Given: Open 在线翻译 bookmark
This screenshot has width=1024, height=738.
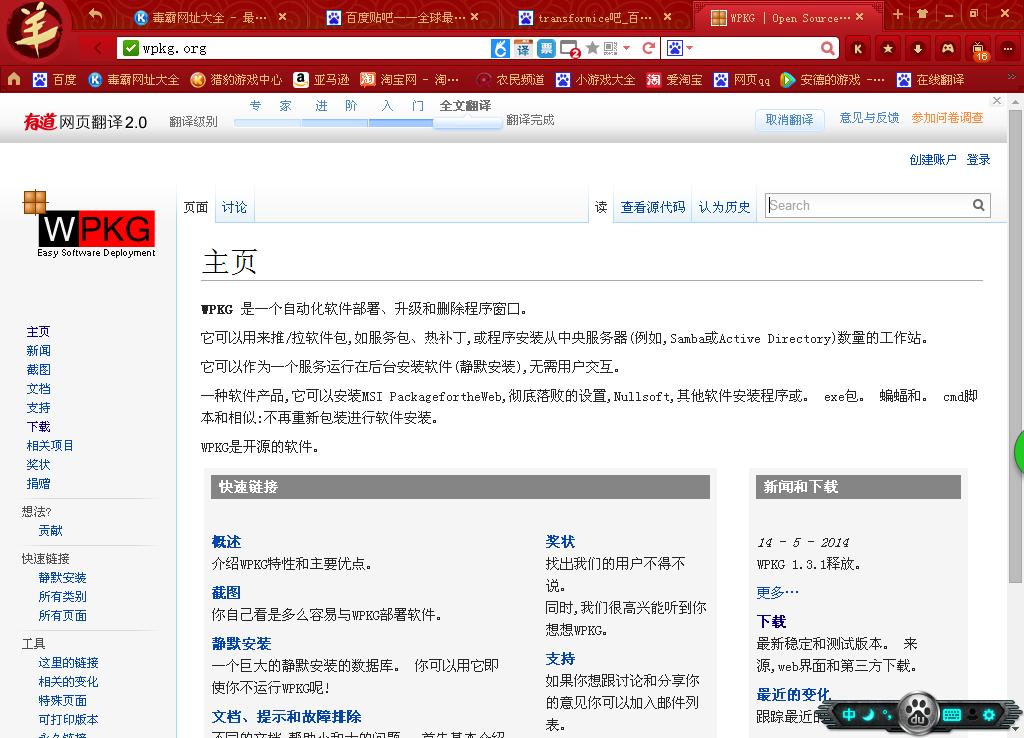Looking at the screenshot, I should (x=930, y=80).
